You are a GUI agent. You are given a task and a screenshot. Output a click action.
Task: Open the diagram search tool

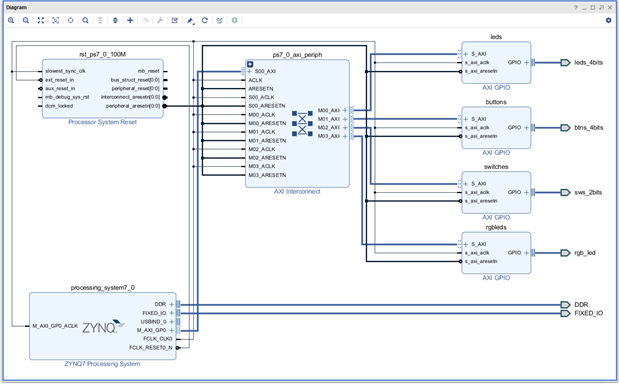pyautogui.click(x=86, y=21)
